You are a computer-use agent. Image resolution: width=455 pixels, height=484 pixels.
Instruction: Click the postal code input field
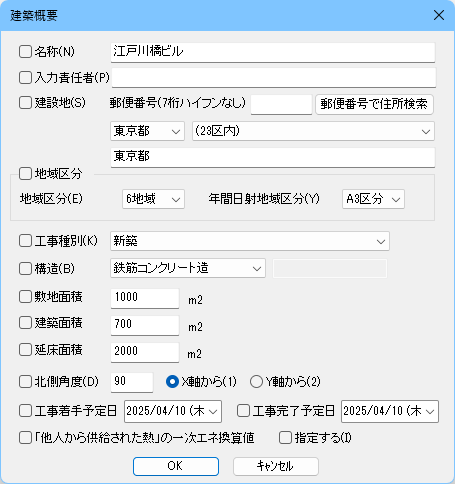tap(281, 104)
